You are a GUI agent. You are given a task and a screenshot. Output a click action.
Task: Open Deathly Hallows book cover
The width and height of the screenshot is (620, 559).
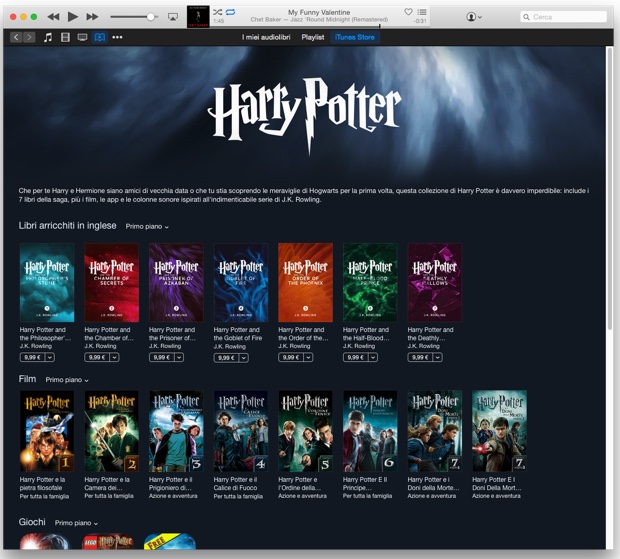[x=435, y=283]
